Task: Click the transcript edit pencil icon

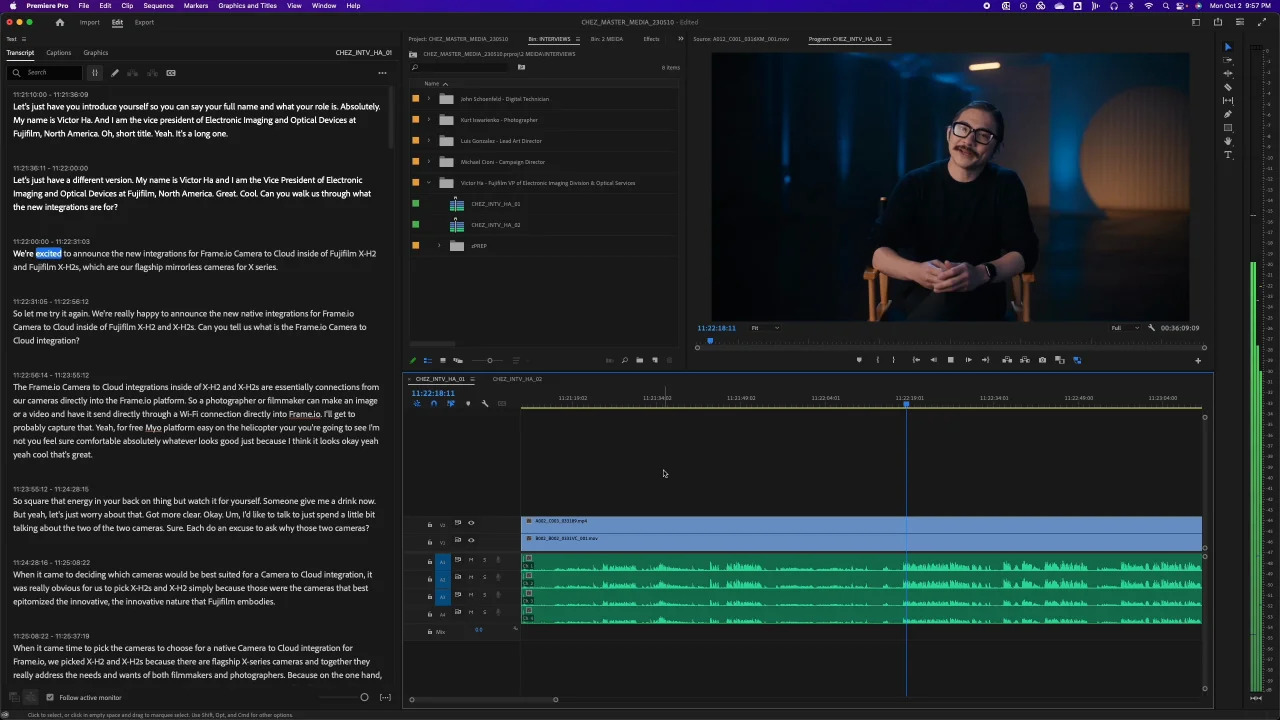Action: click(x=115, y=73)
